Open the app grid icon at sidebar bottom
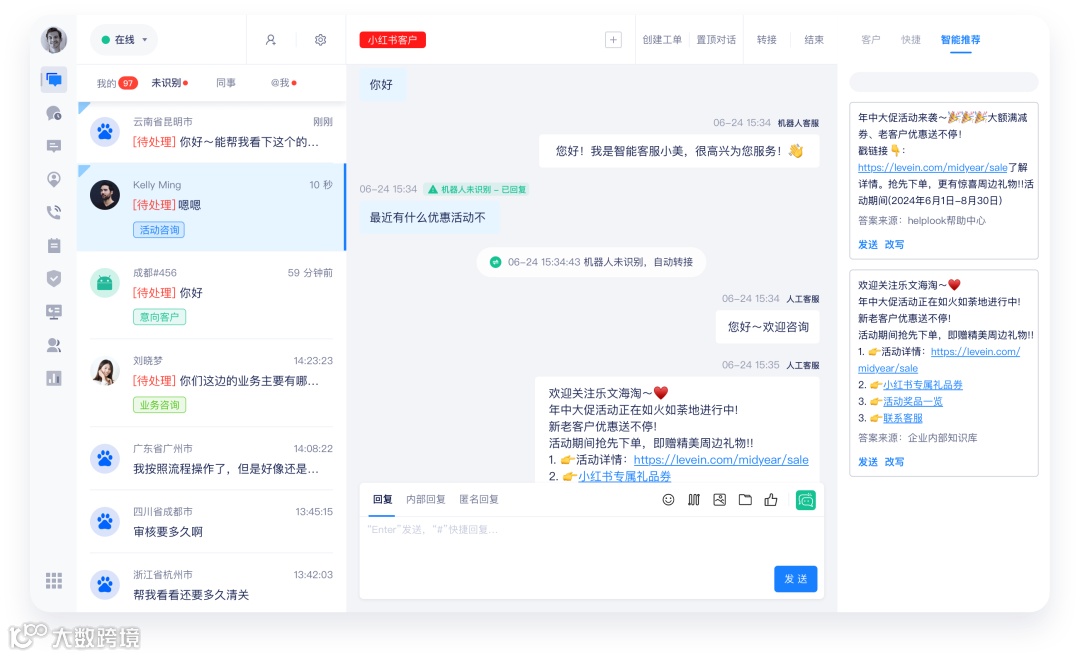This screenshot has width=1080, height=657. [54, 581]
